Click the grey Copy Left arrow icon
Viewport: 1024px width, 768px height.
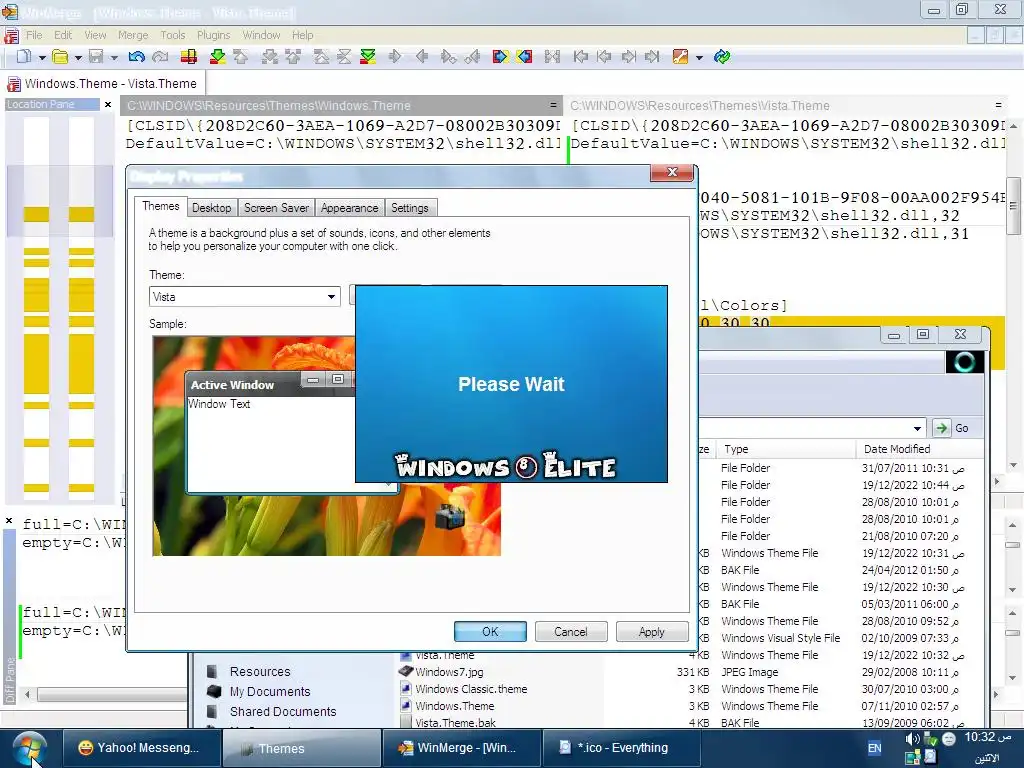click(422, 57)
